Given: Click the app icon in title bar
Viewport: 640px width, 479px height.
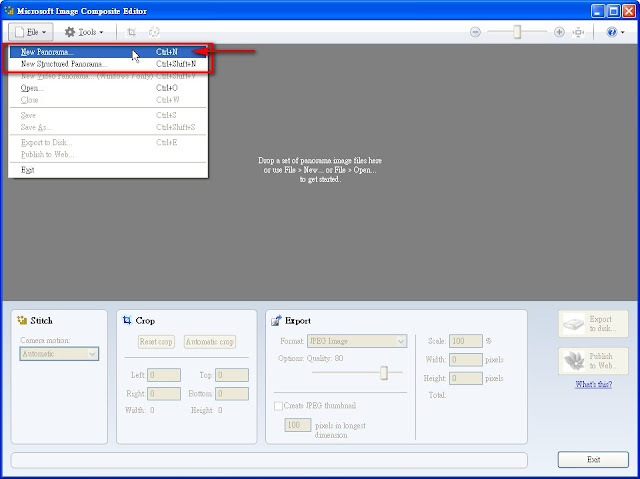Looking at the screenshot, I should point(9,10).
